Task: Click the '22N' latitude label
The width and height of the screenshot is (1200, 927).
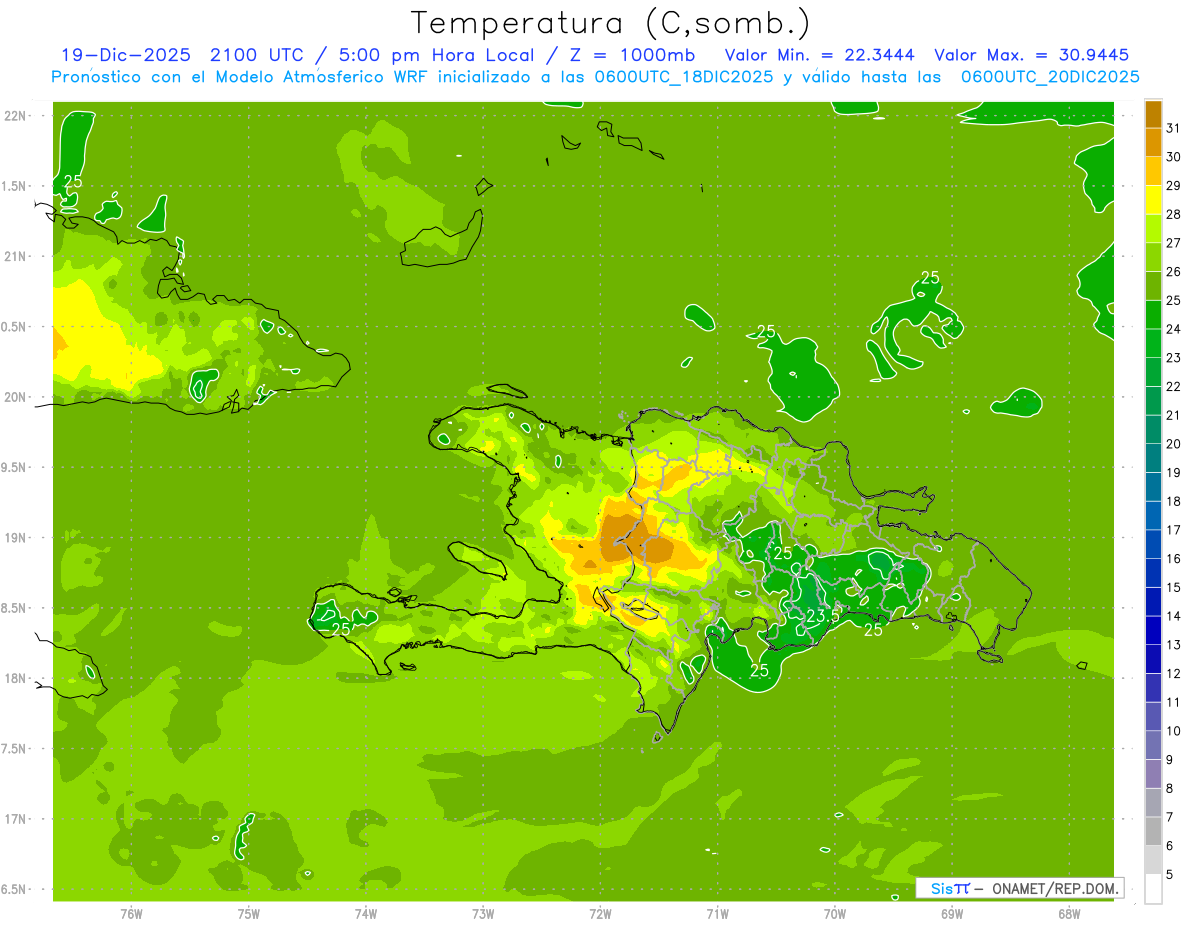Action: coord(15,116)
